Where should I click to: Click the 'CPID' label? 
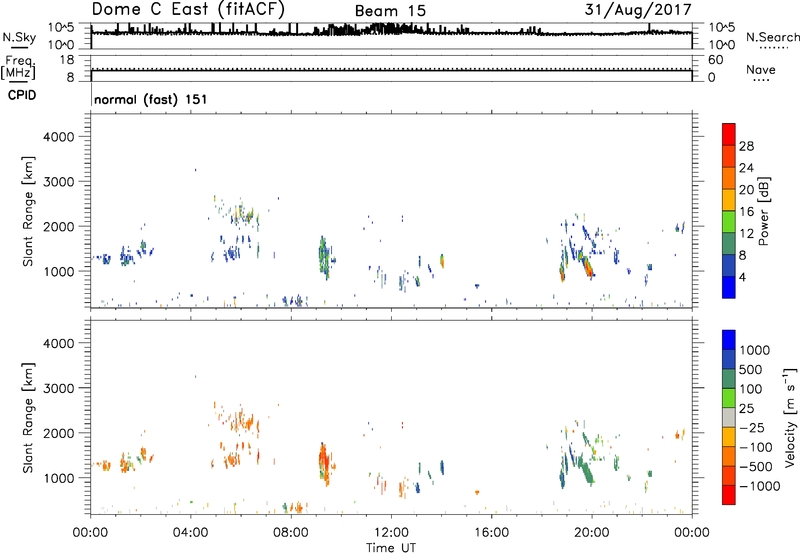(x=22, y=95)
